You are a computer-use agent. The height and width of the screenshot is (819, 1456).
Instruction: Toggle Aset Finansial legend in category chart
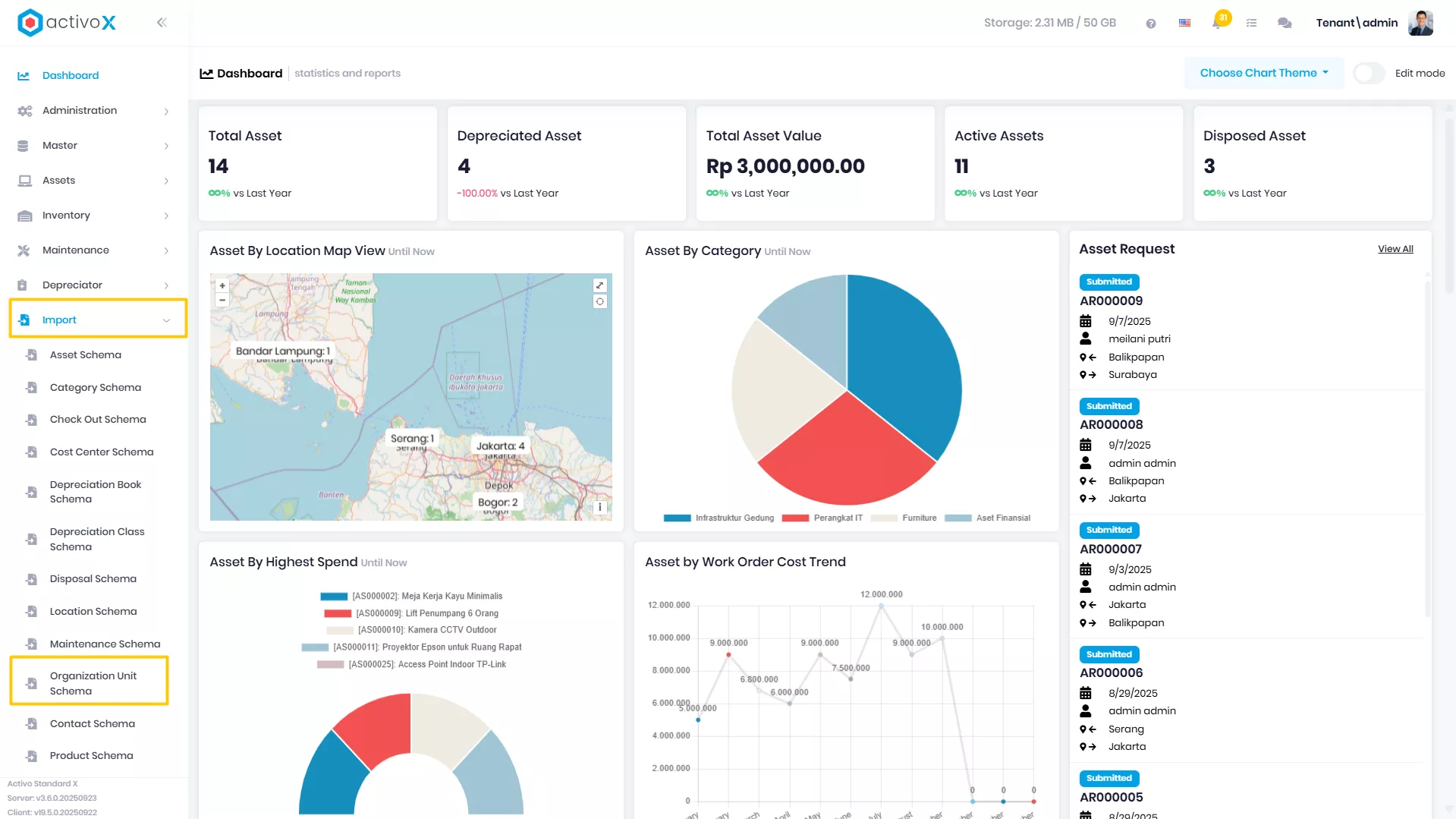tap(987, 518)
